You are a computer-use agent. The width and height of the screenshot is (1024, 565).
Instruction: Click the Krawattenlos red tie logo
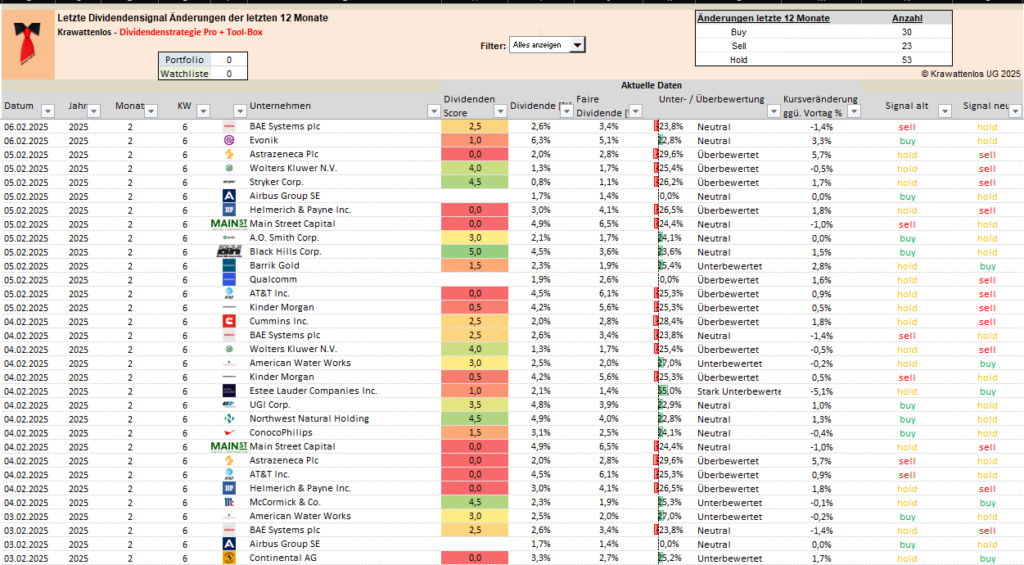(27, 44)
